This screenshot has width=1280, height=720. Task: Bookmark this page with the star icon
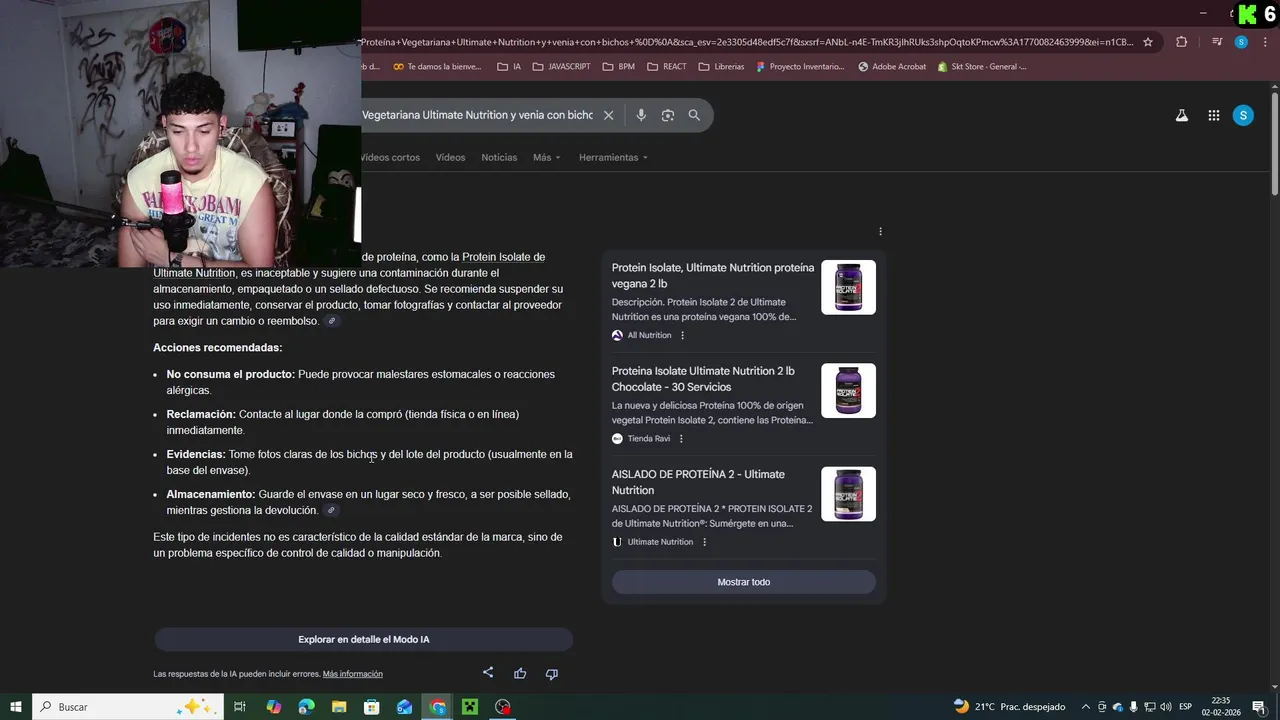pos(1148,42)
